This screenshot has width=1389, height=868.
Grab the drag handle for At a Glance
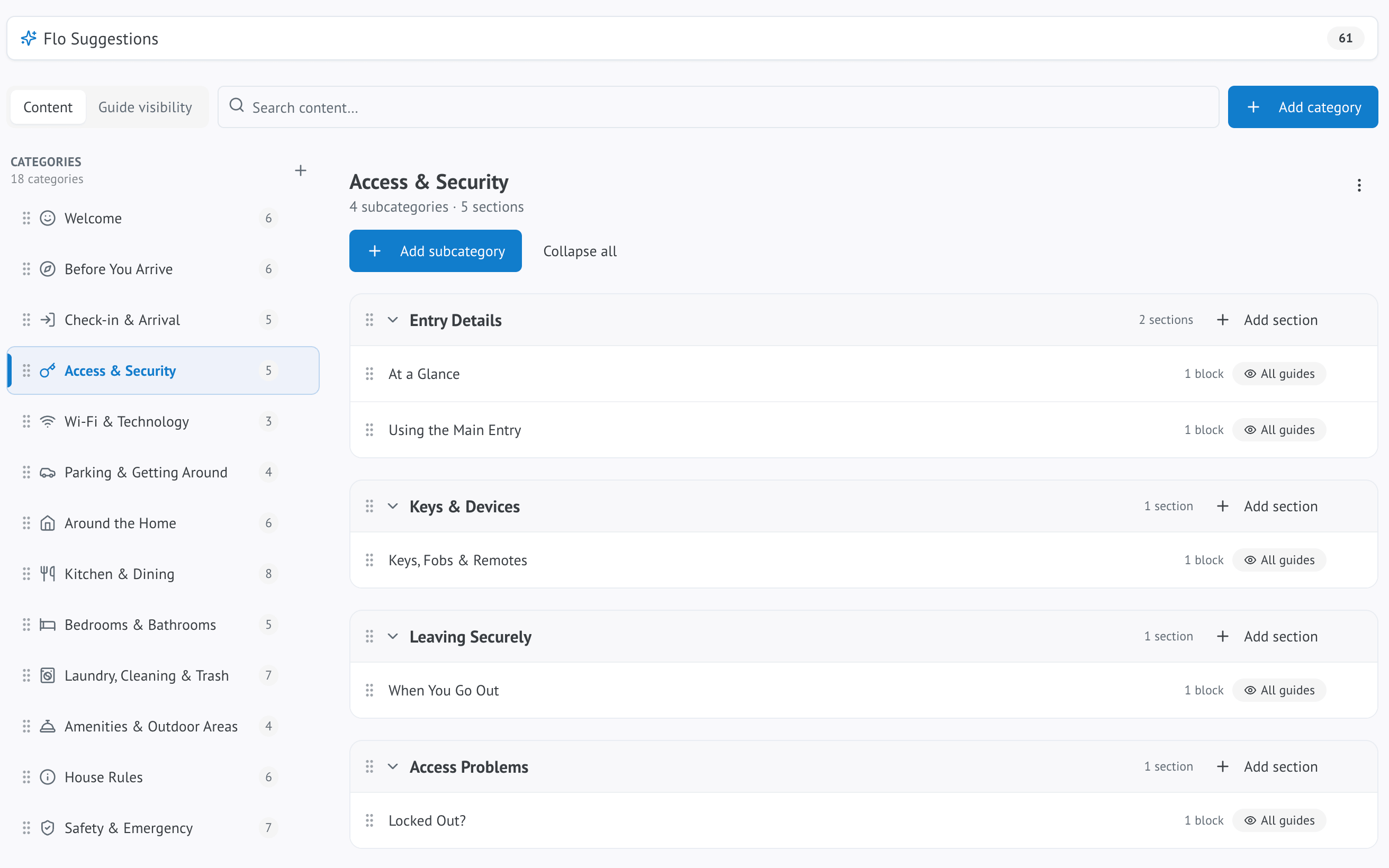pyautogui.click(x=369, y=374)
